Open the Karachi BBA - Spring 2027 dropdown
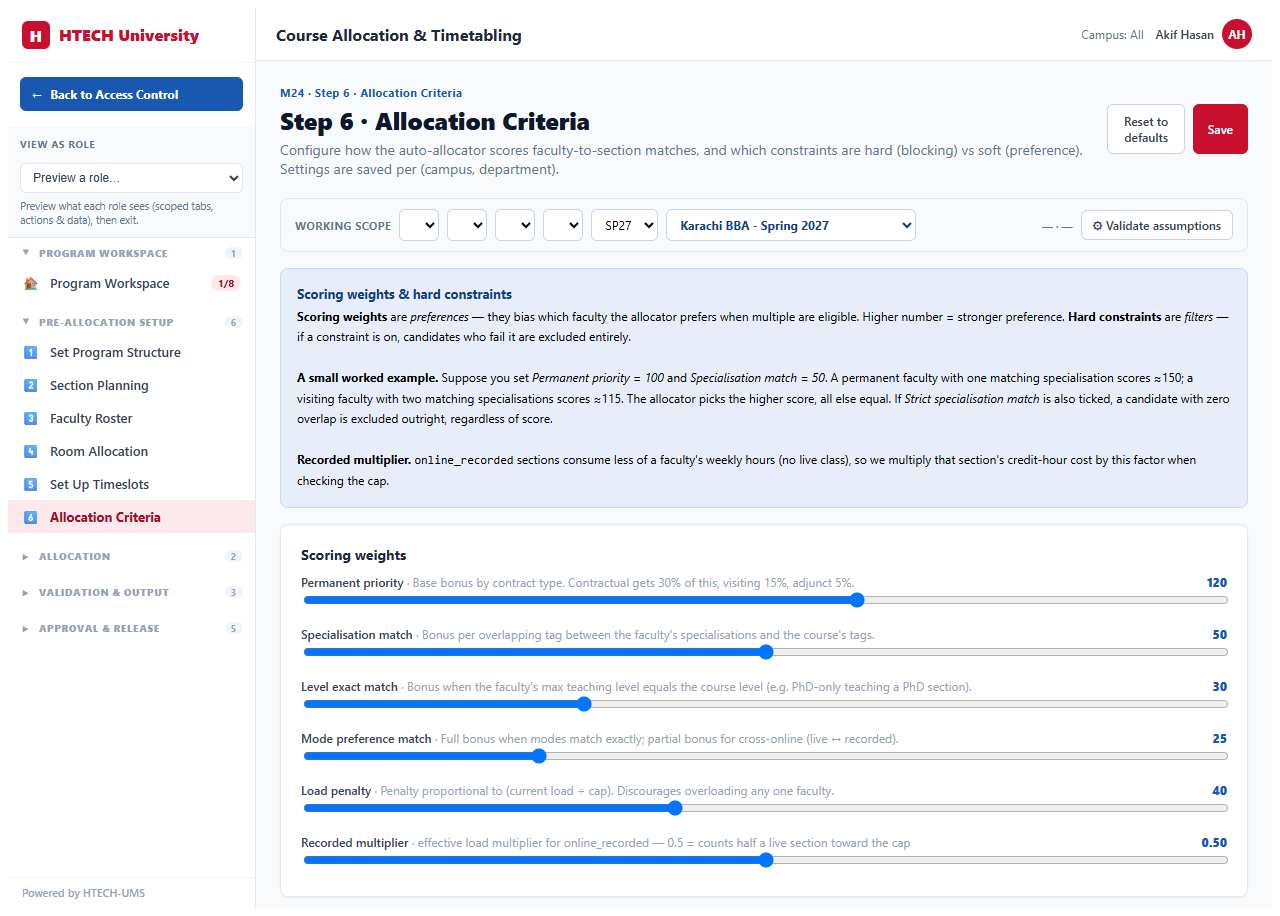This screenshot has width=1280, height=916. pyautogui.click(x=791, y=225)
